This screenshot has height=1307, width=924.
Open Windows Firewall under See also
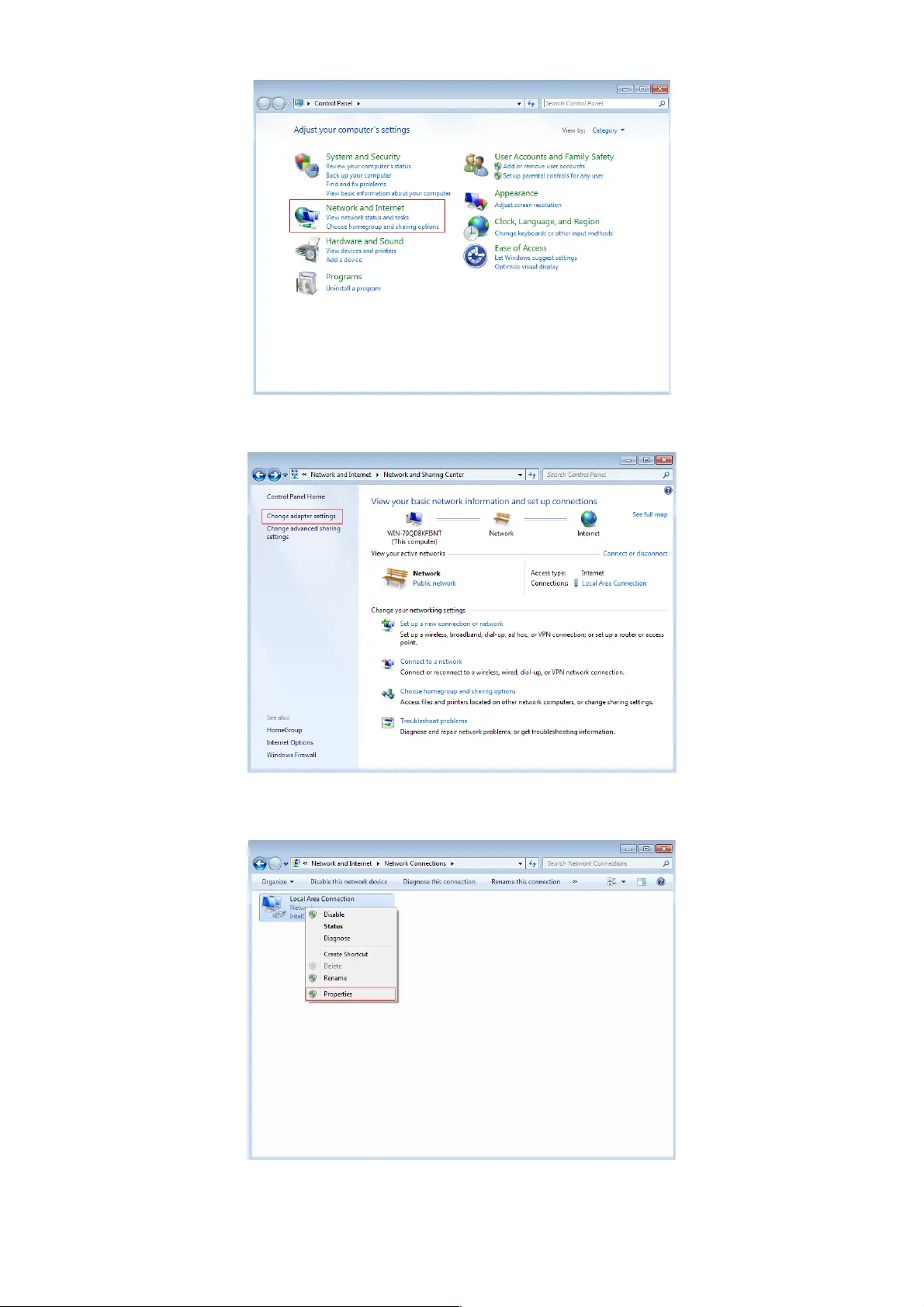click(291, 755)
